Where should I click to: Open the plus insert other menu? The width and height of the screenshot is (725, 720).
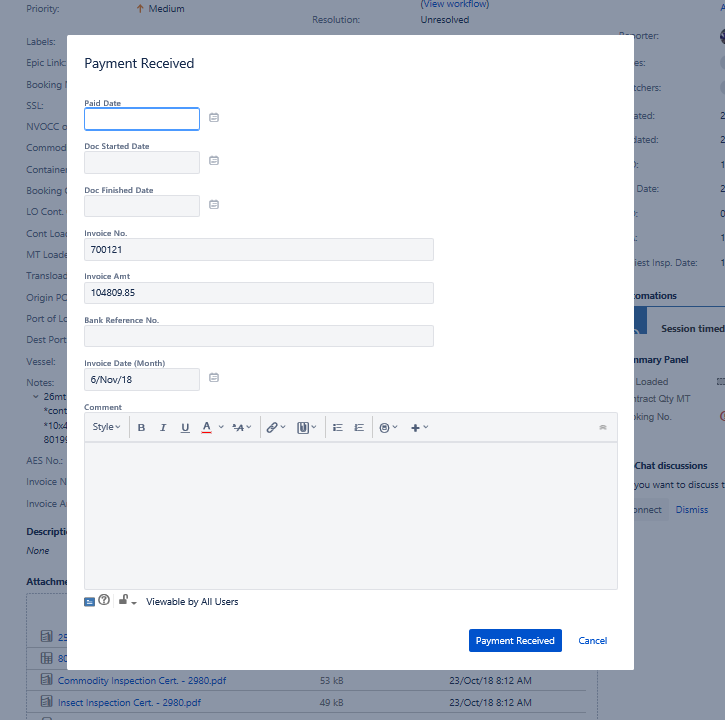(x=419, y=428)
